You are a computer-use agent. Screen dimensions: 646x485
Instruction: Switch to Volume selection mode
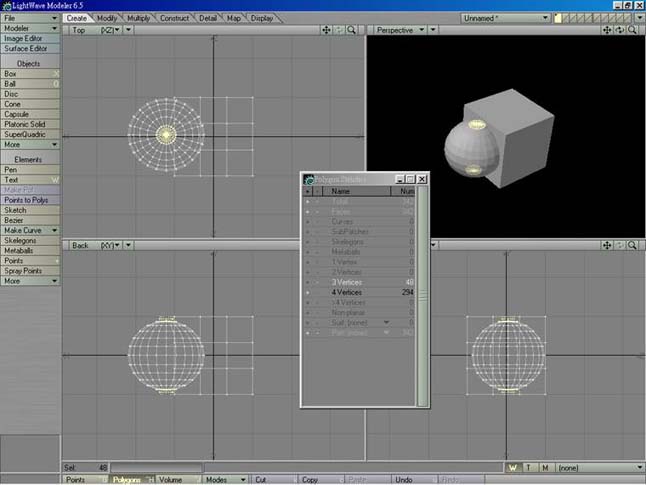tap(179, 480)
